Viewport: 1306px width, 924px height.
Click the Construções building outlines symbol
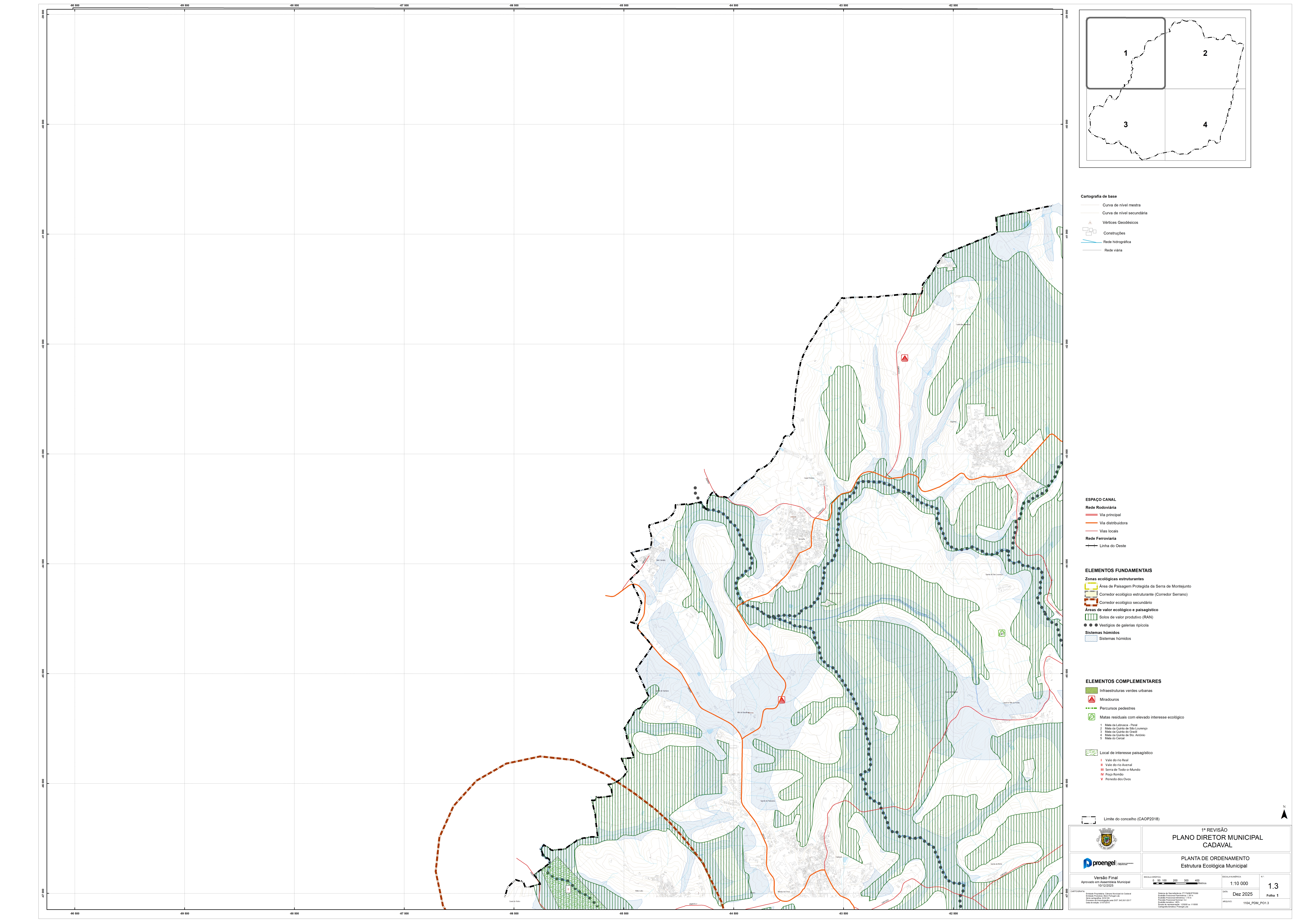point(1089,232)
